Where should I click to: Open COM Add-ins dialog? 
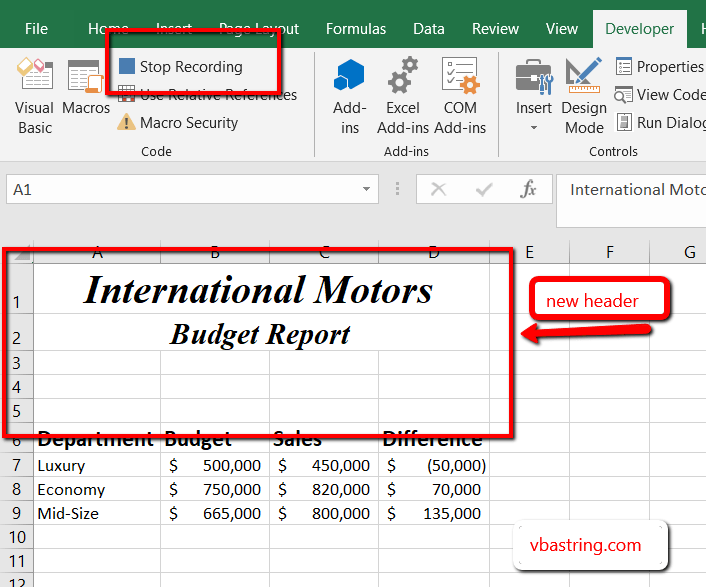pos(460,96)
